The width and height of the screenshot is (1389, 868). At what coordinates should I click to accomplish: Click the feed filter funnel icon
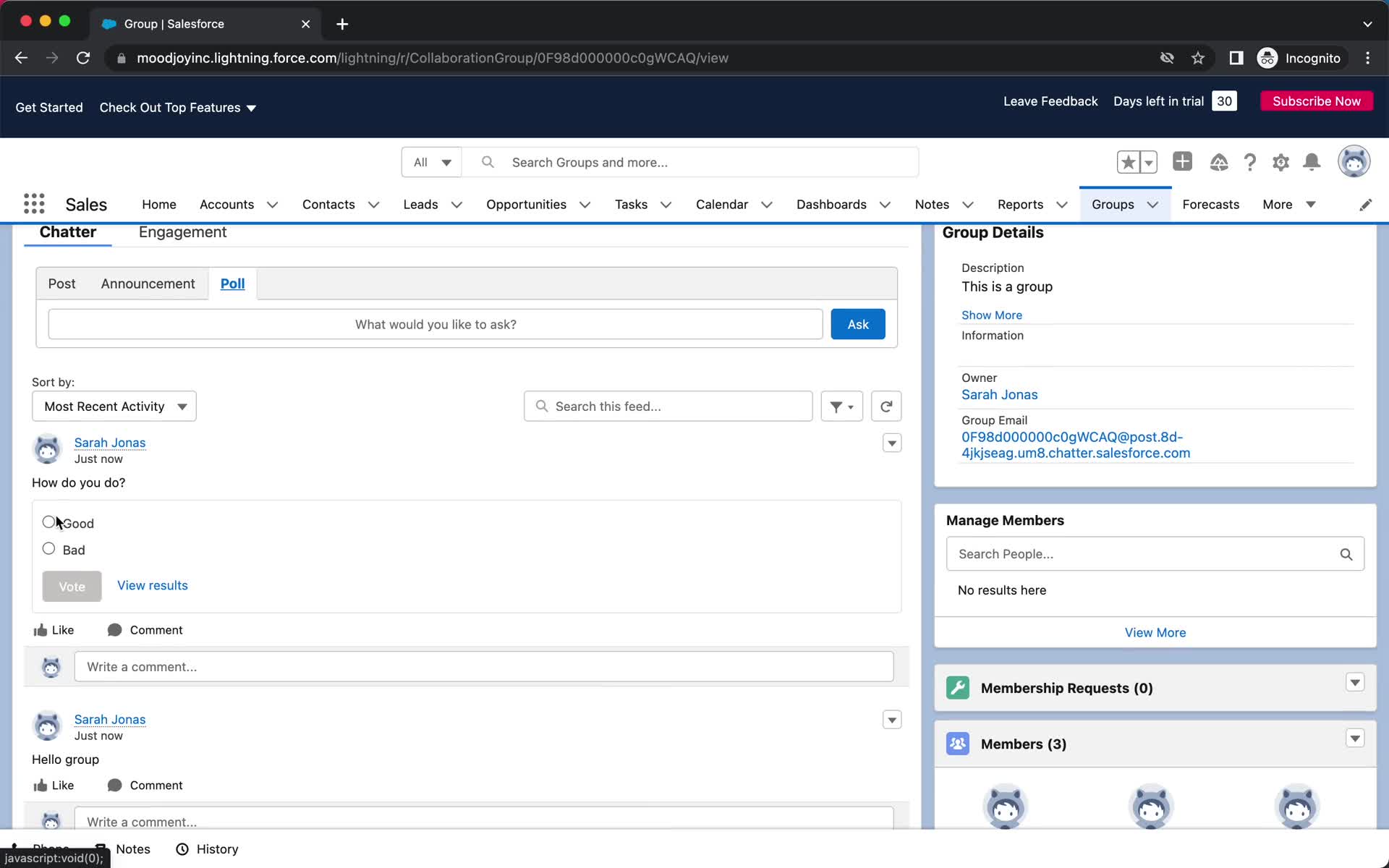click(x=841, y=407)
